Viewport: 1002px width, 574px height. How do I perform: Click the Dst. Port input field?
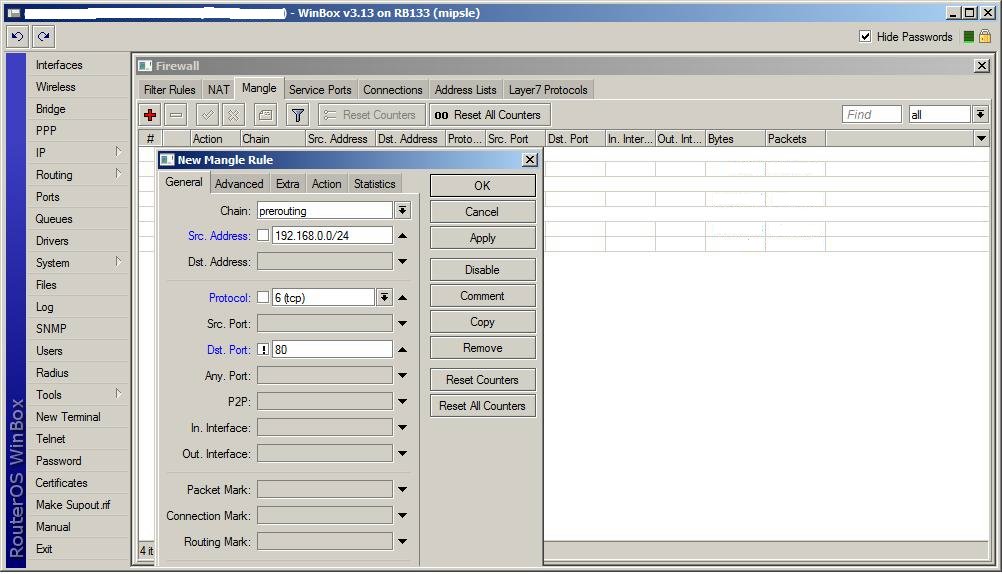[332, 350]
